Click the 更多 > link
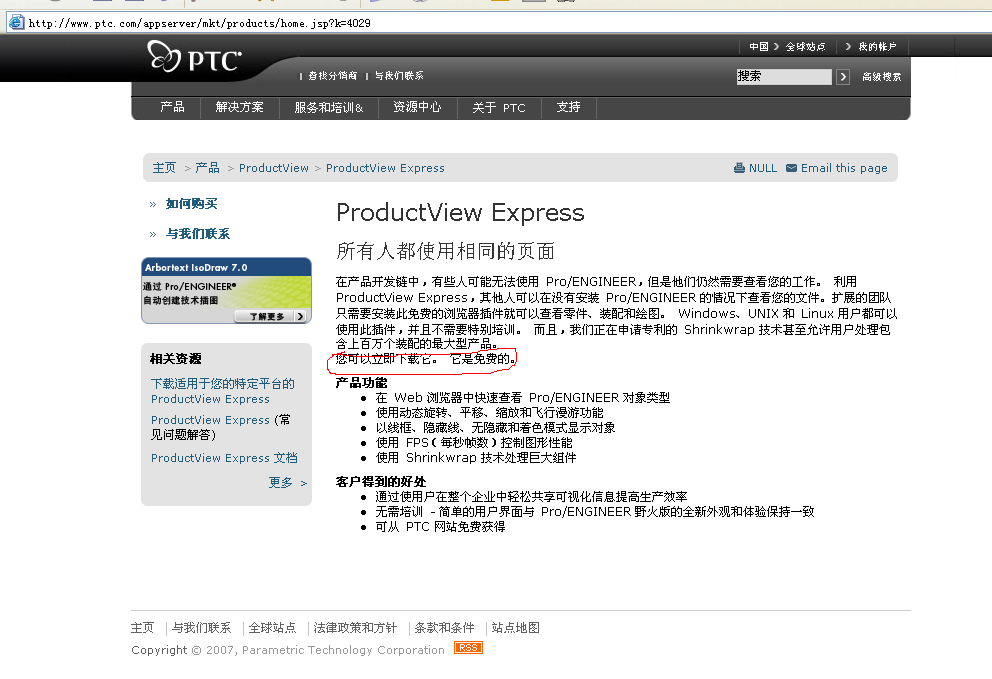The height and width of the screenshot is (679, 992). point(287,483)
